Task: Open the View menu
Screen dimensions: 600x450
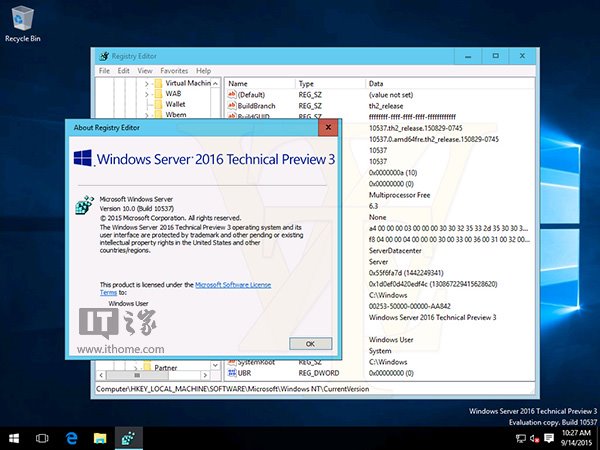Action: pyautogui.click(x=145, y=71)
